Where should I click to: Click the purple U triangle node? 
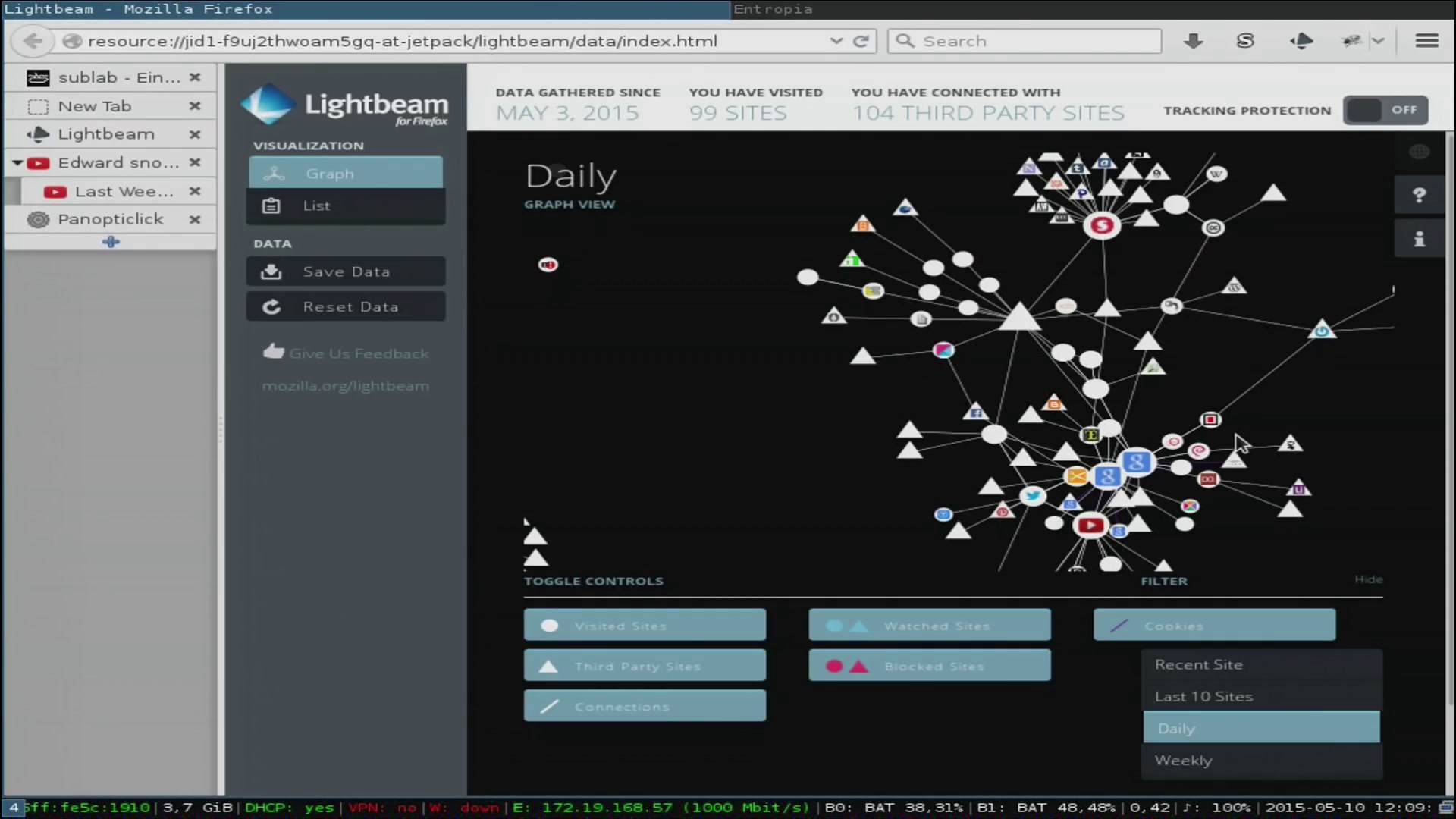click(1299, 488)
